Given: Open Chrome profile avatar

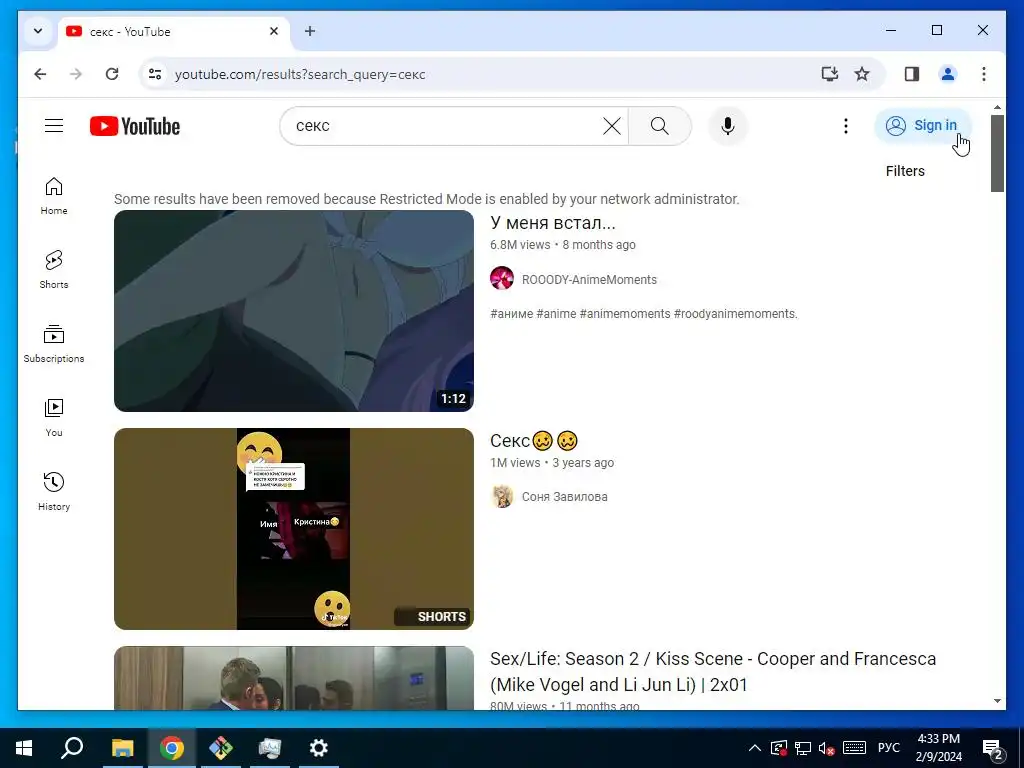Looking at the screenshot, I should pos(948,74).
